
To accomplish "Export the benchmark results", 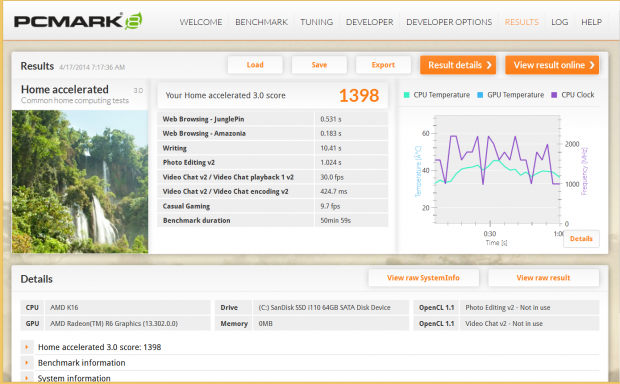I will pos(383,65).
